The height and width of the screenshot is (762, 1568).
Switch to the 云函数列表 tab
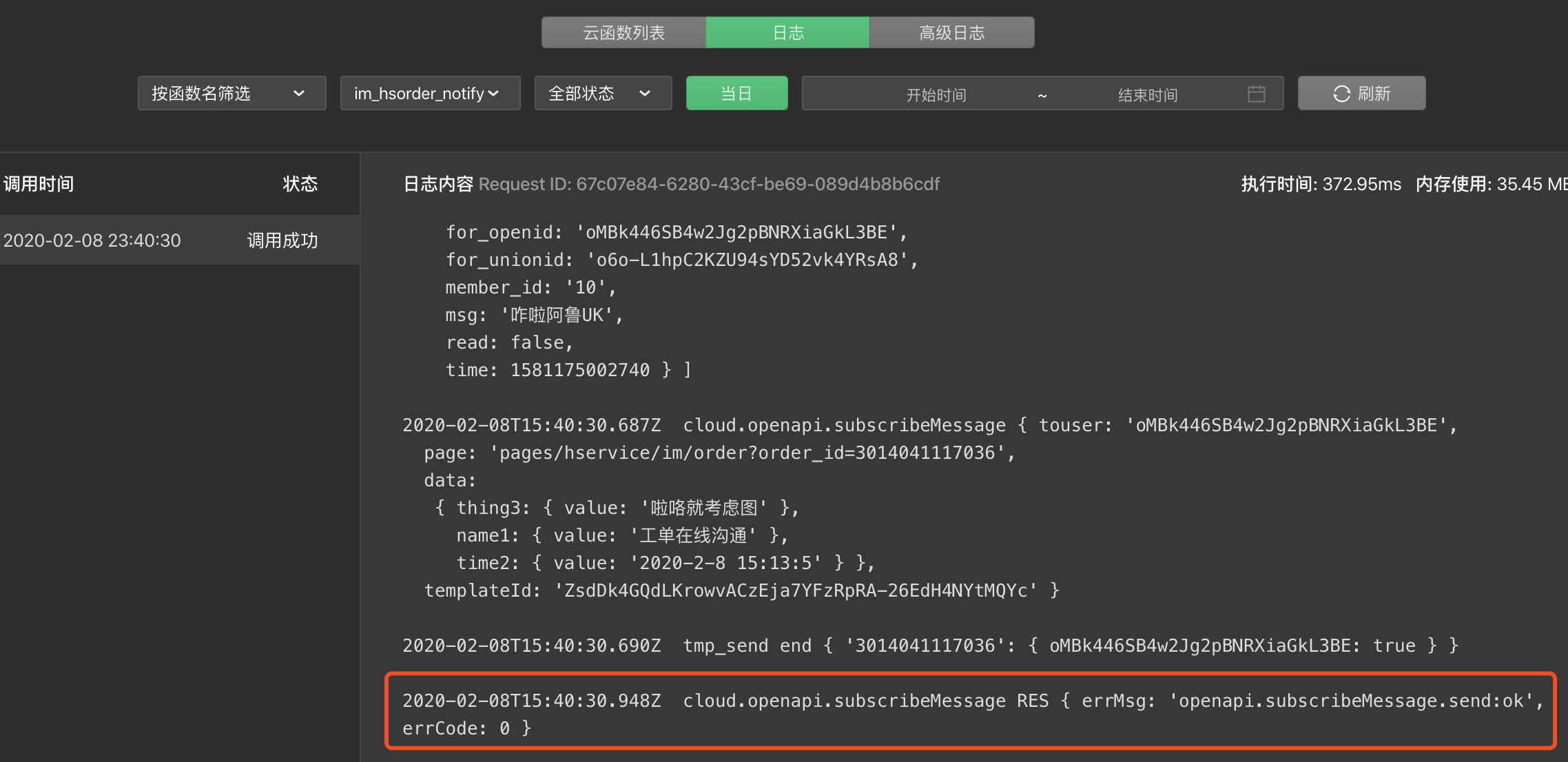click(x=623, y=32)
